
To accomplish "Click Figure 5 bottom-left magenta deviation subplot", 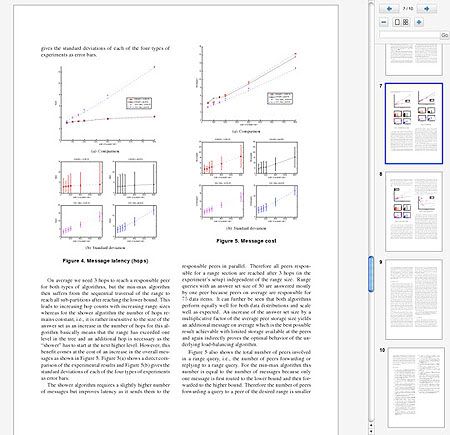I will coord(220,201).
